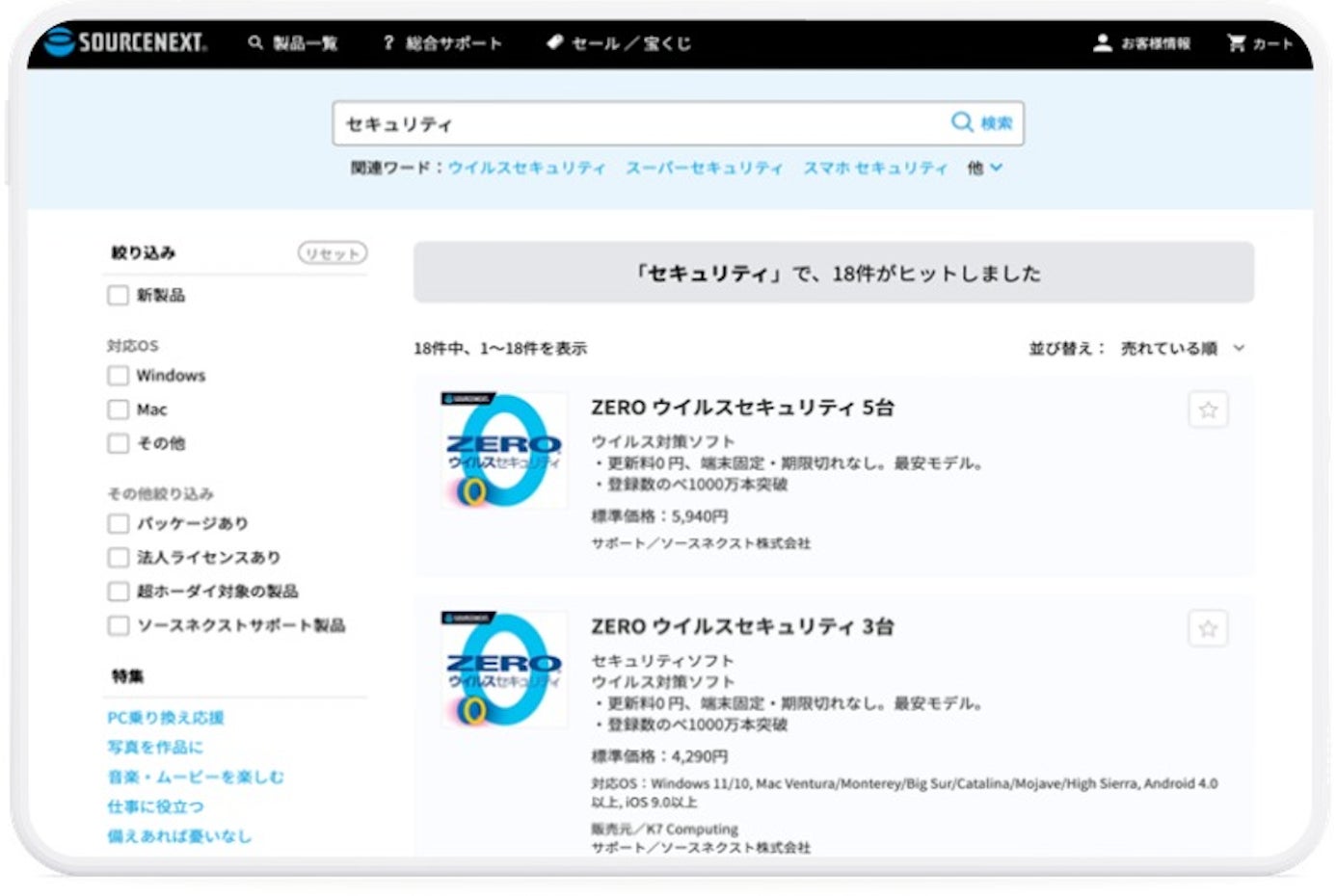Click the user account icon
Viewport: 1336px width, 896px height.
pyautogui.click(x=1102, y=42)
